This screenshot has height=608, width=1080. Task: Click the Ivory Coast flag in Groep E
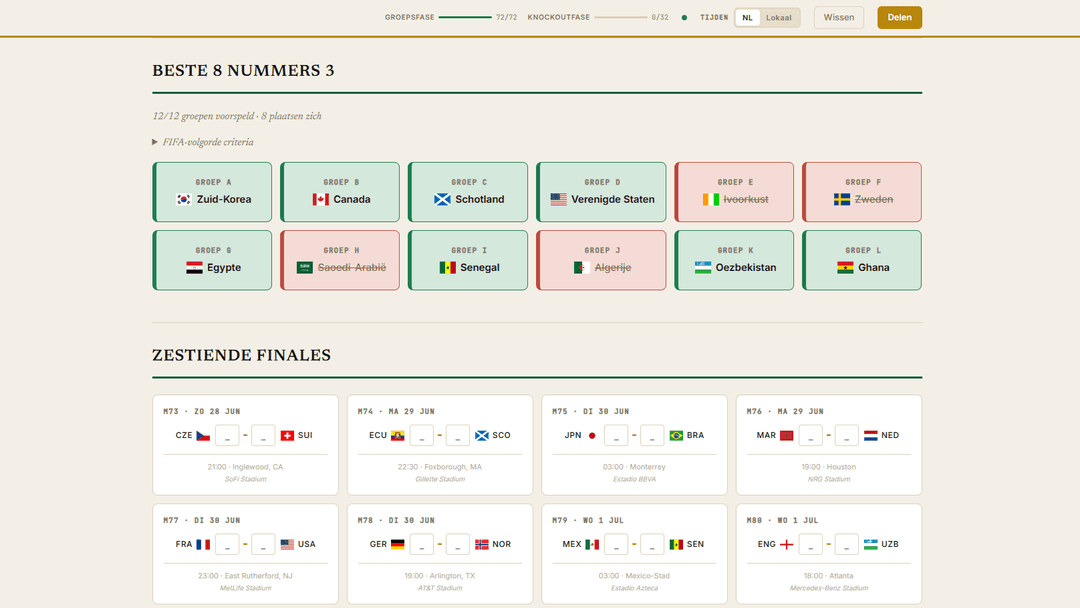(711, 200)
